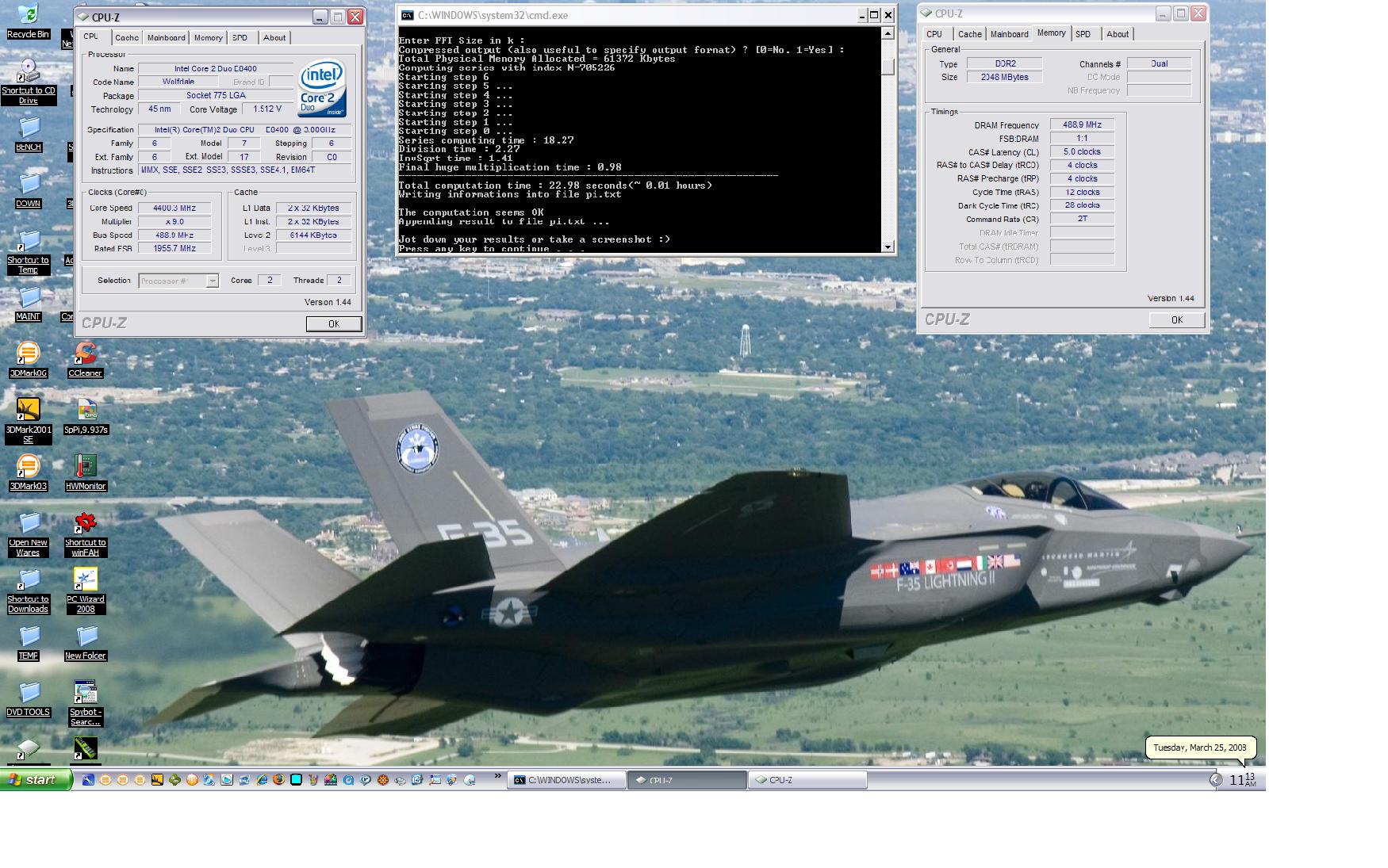Click the cmd window scroll up arrow
Image resolution: width=1388 pixels, height=868 pixels.
(888, 33)
